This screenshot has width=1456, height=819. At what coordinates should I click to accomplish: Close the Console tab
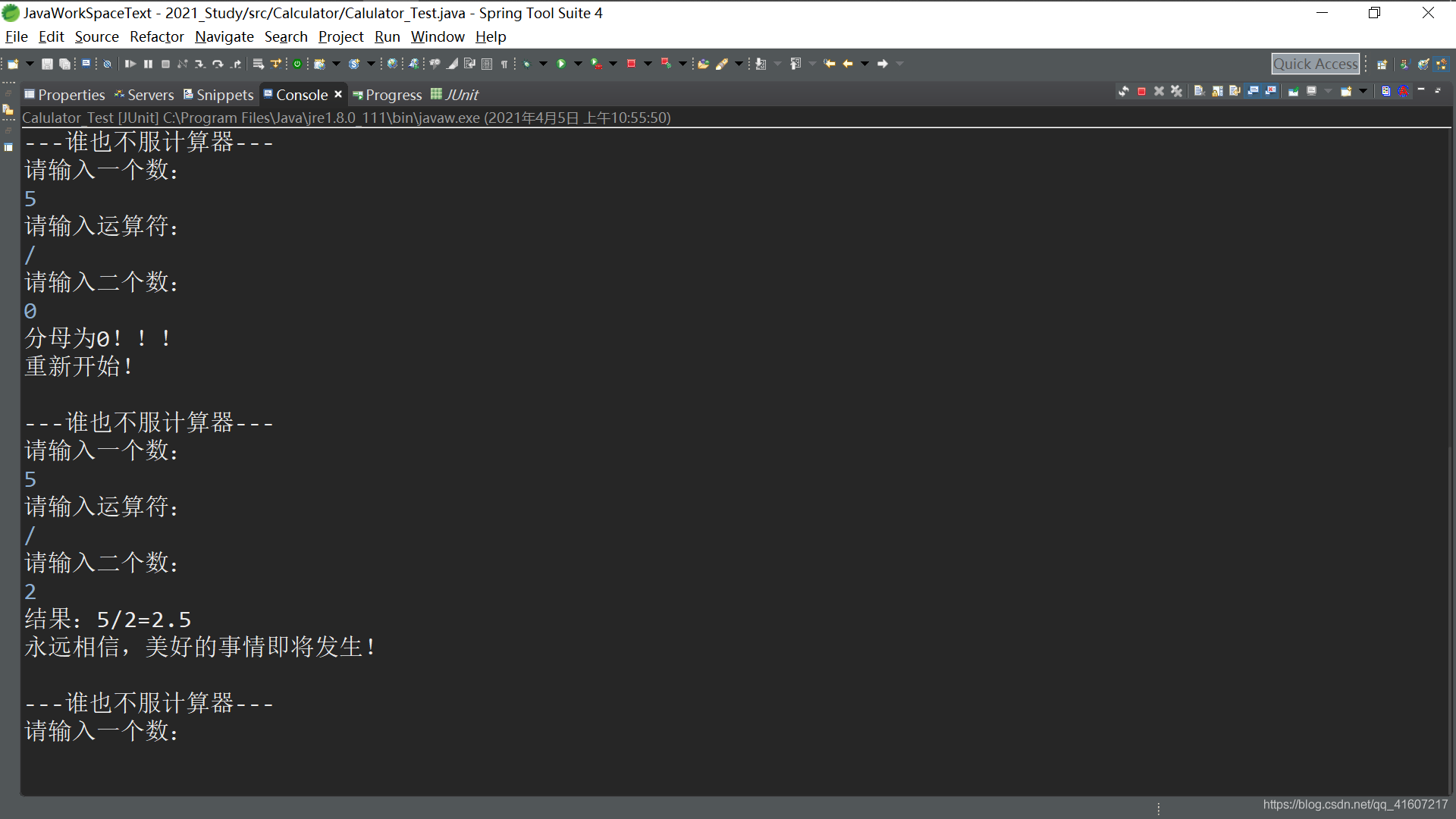(338, 94)
